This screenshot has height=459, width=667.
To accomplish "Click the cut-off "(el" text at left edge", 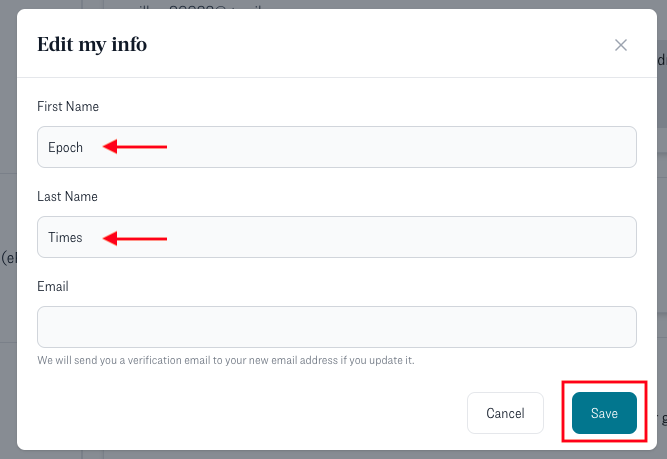I will [8, 258].
